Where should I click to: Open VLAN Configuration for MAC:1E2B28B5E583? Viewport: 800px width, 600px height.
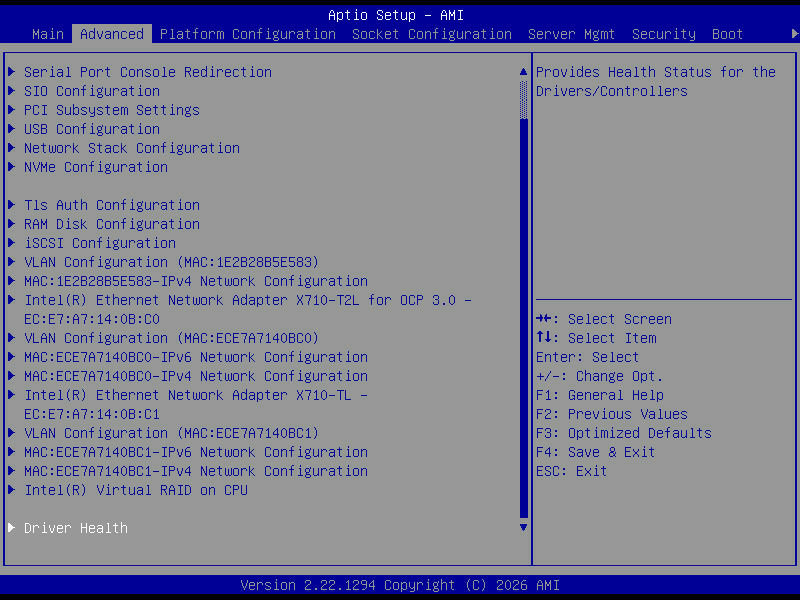pyautogui.click(x=171, y=262)
